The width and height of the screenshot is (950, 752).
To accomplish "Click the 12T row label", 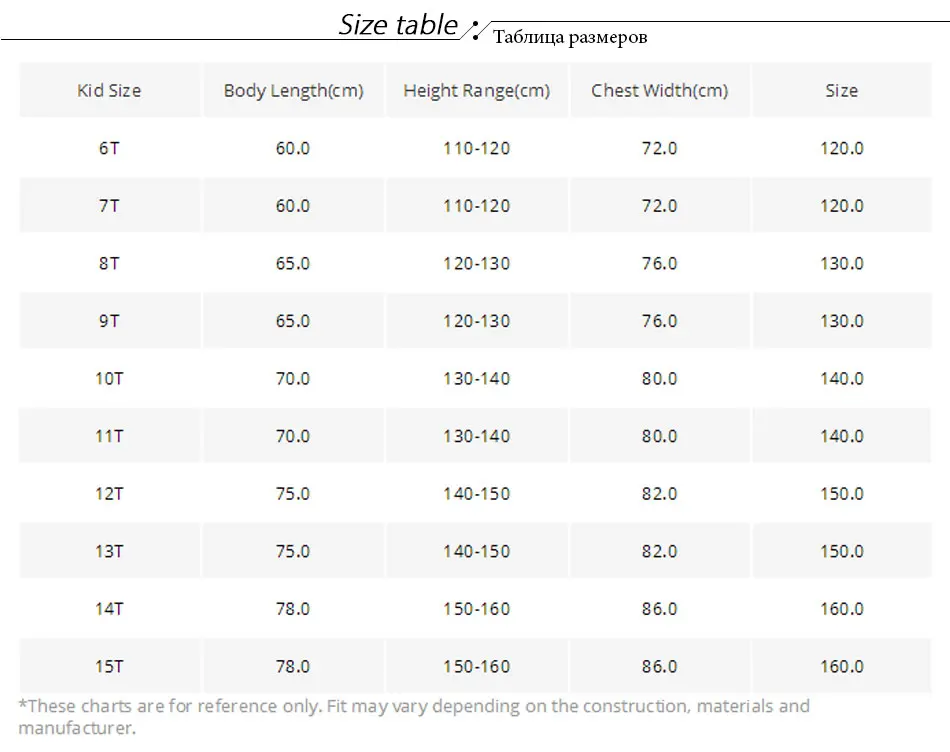I will [109, 493].
